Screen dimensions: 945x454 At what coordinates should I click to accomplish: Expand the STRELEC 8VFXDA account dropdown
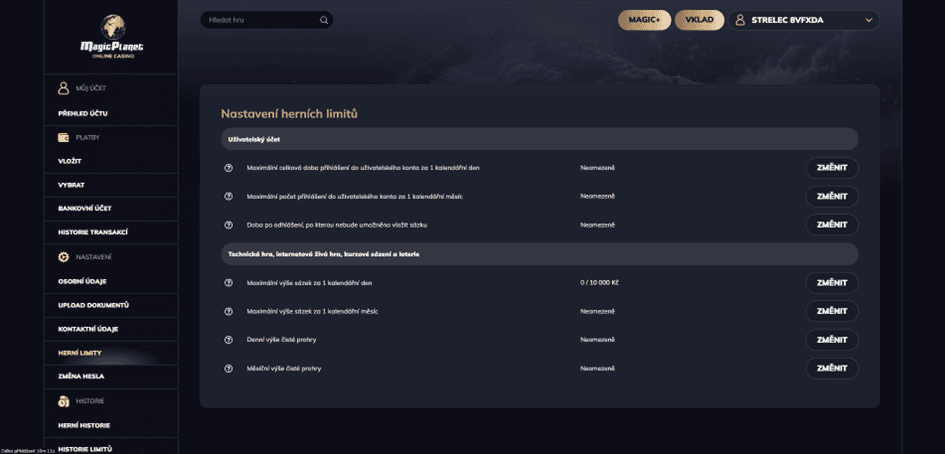coord(868,20)
